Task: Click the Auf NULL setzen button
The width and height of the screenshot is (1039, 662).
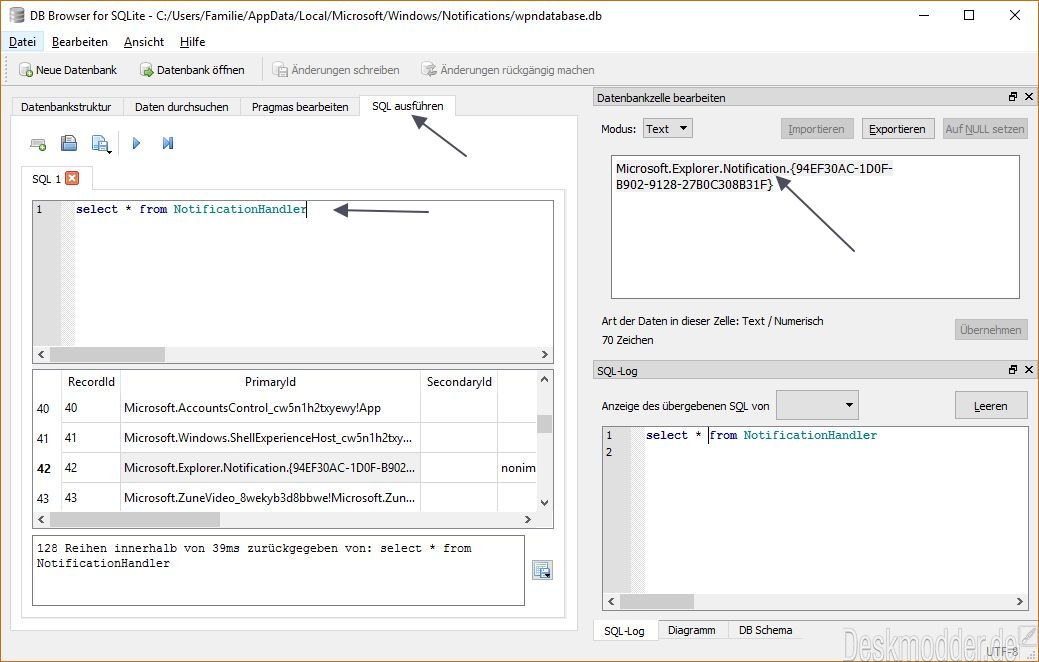Action: [x=985, y=129]
